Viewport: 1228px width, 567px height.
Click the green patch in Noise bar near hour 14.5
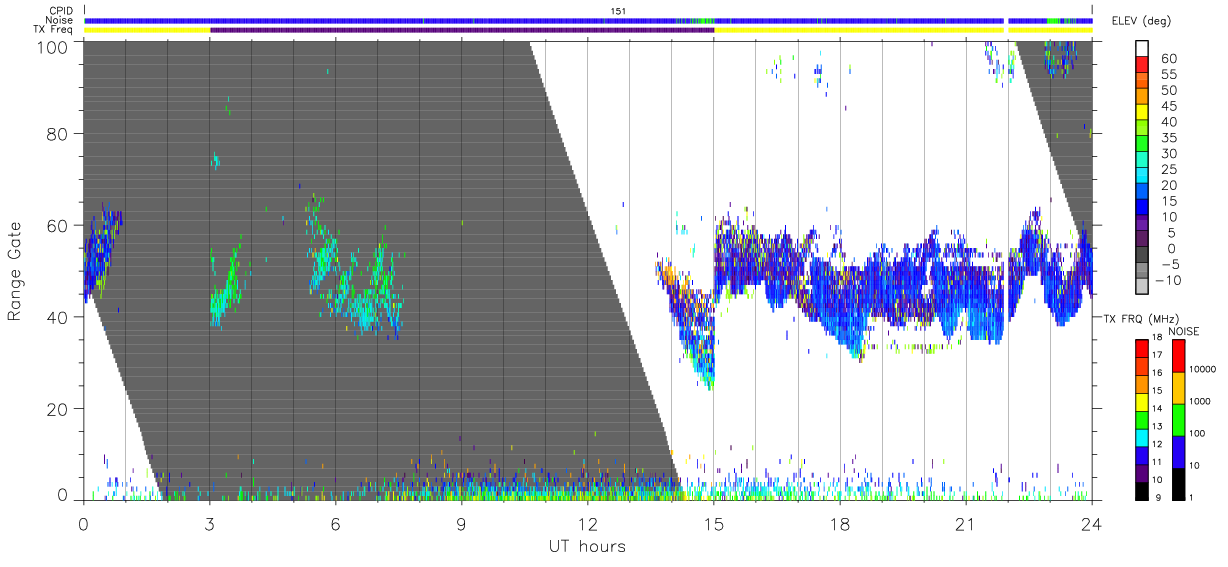pos(700,20)
